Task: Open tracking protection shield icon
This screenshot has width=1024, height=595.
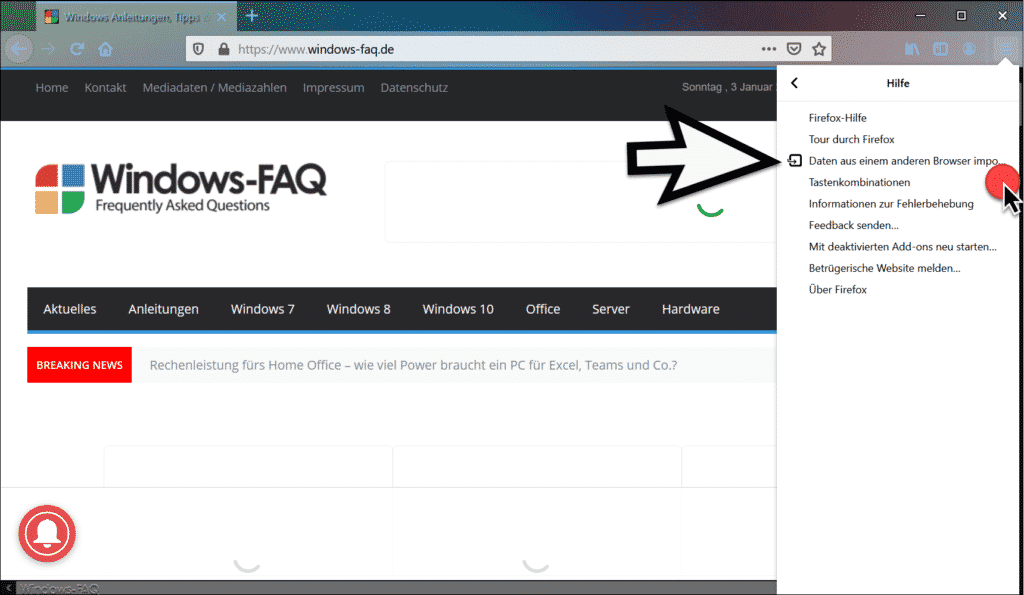Action: click(x=199, y=49)
